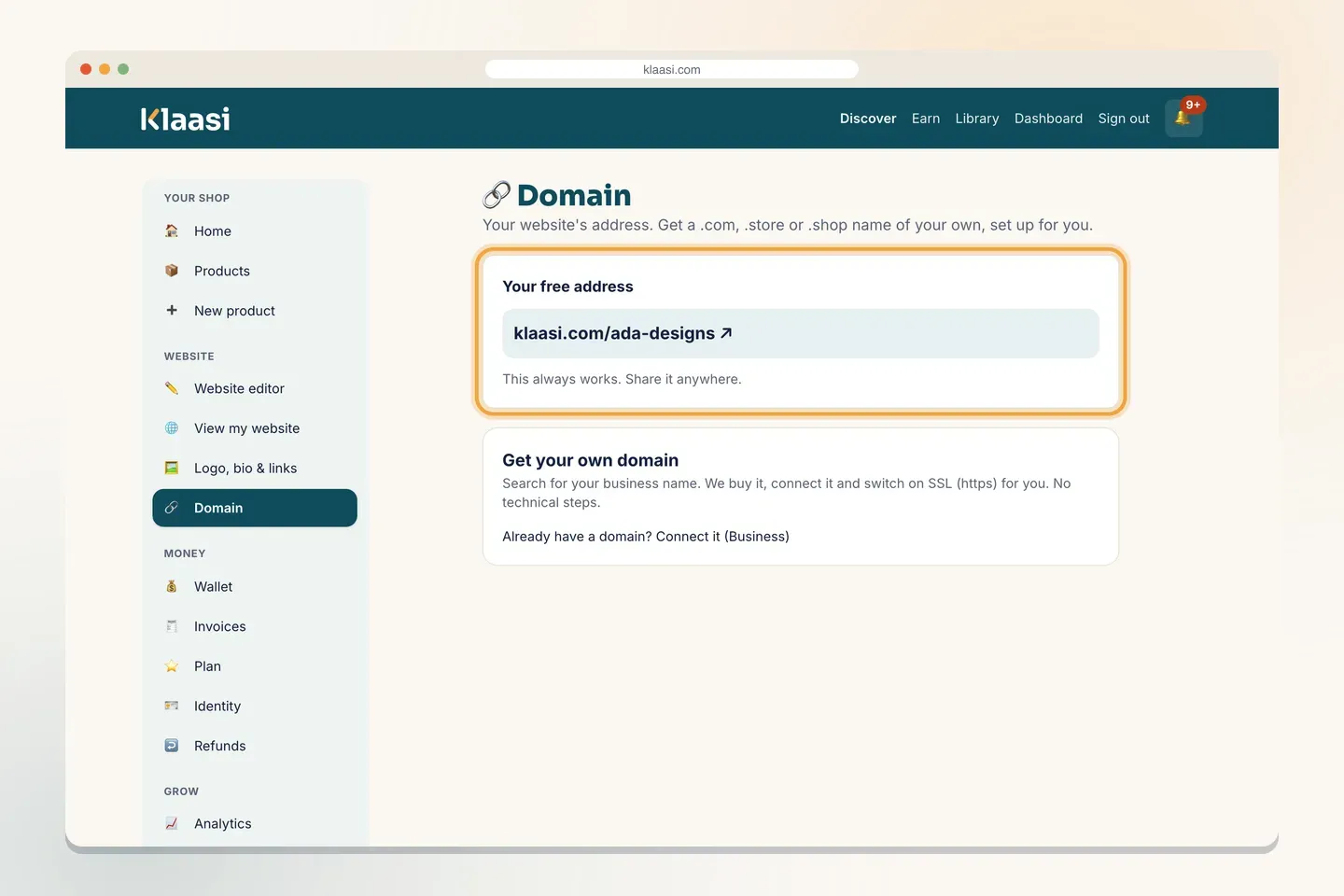Click the globe icon beside View my website
1344x896 pixels.
tap(172, 428)
